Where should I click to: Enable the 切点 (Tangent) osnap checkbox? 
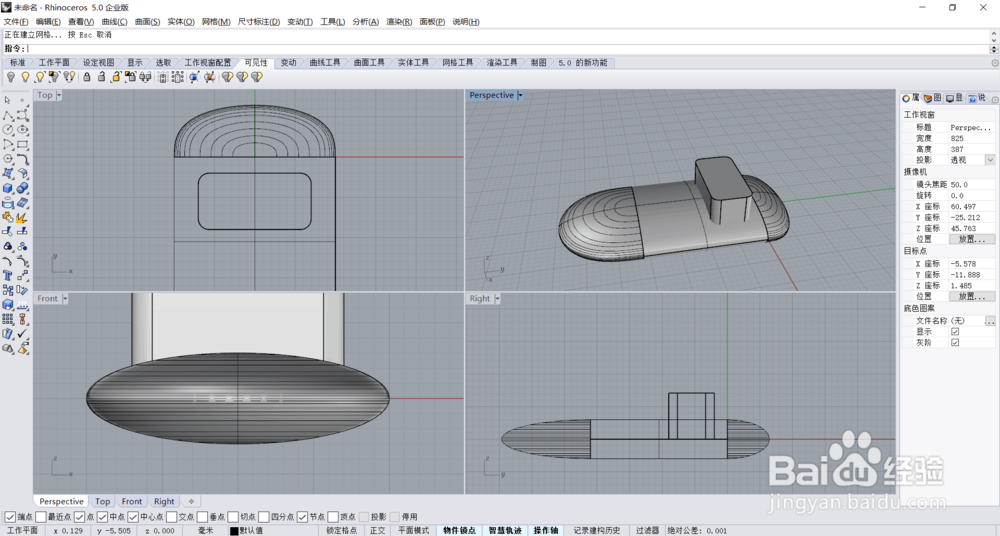pyautogui.click(x=233, y=517)
